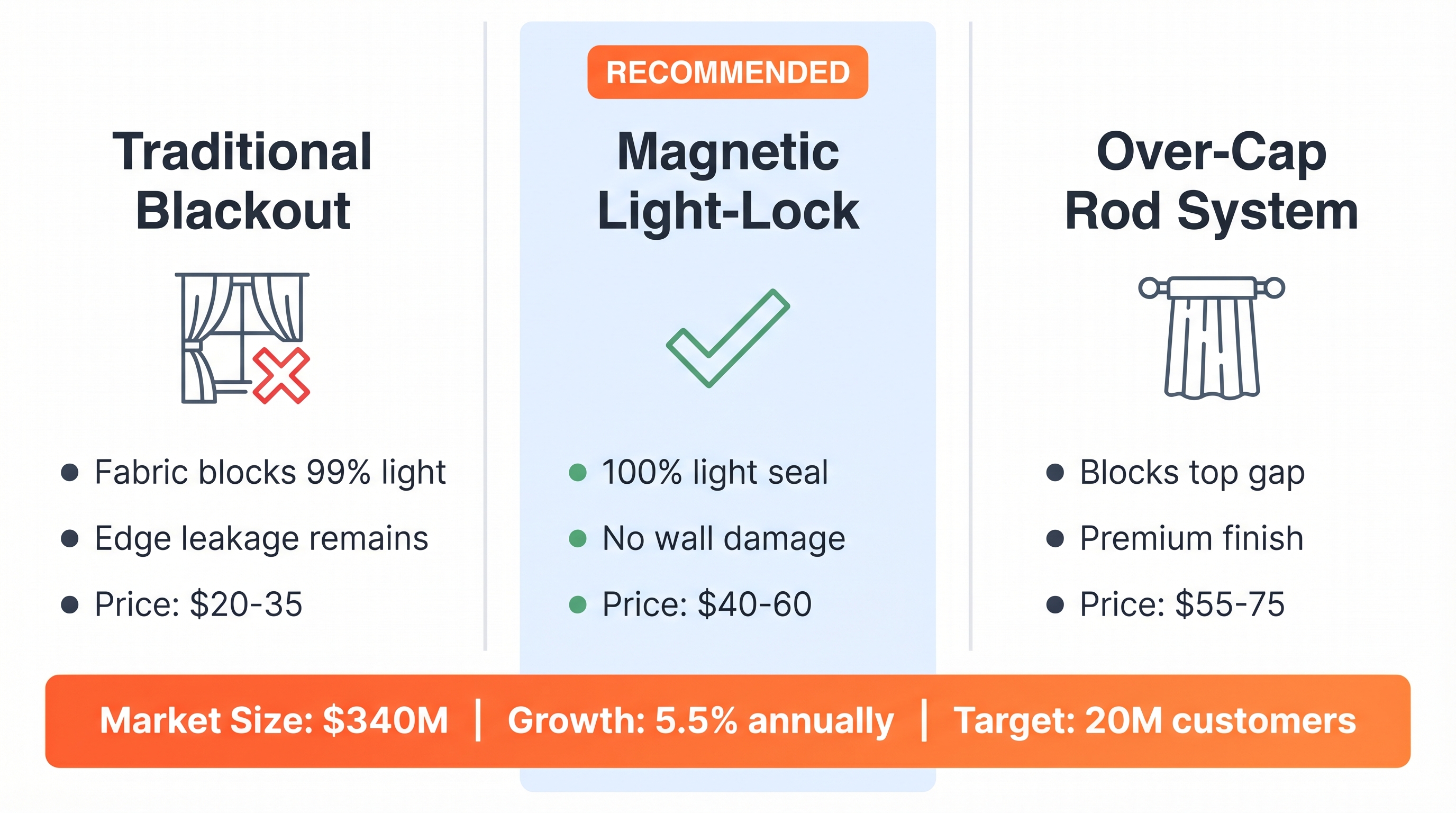
Task: Click the bullet beside "Edge leakage remains"
Action: click(x=69, y=538)
